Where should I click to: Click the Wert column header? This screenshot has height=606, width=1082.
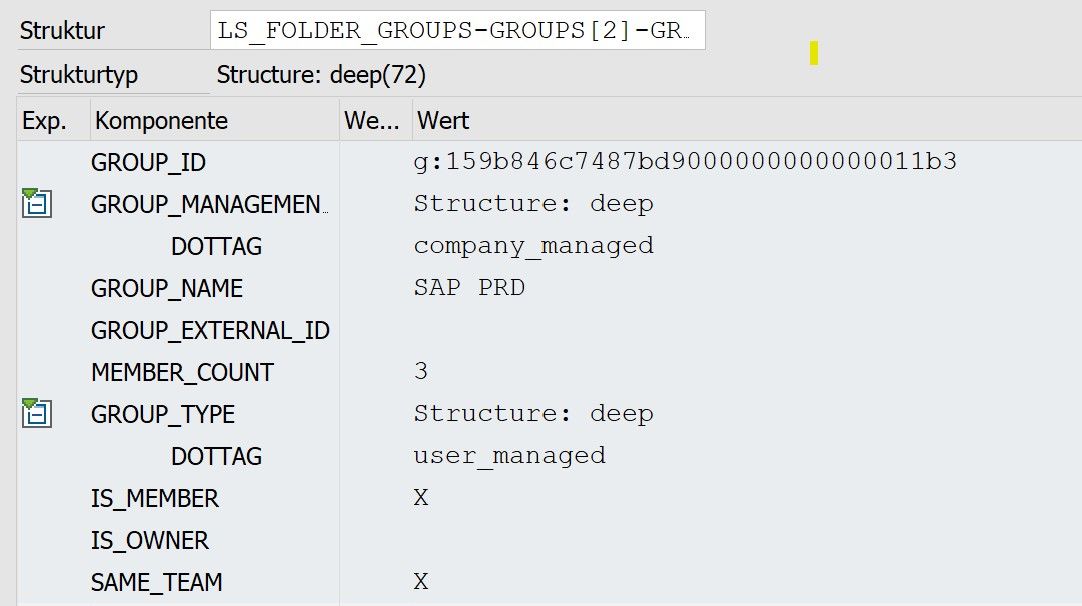pos(442,120)
